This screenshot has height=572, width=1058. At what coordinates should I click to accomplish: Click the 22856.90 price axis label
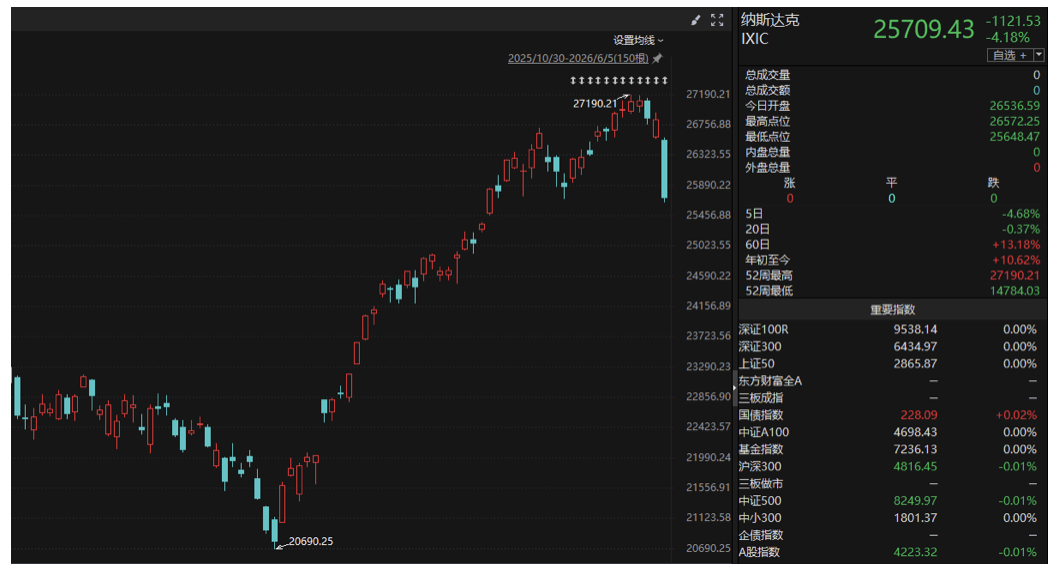point(708,397)
